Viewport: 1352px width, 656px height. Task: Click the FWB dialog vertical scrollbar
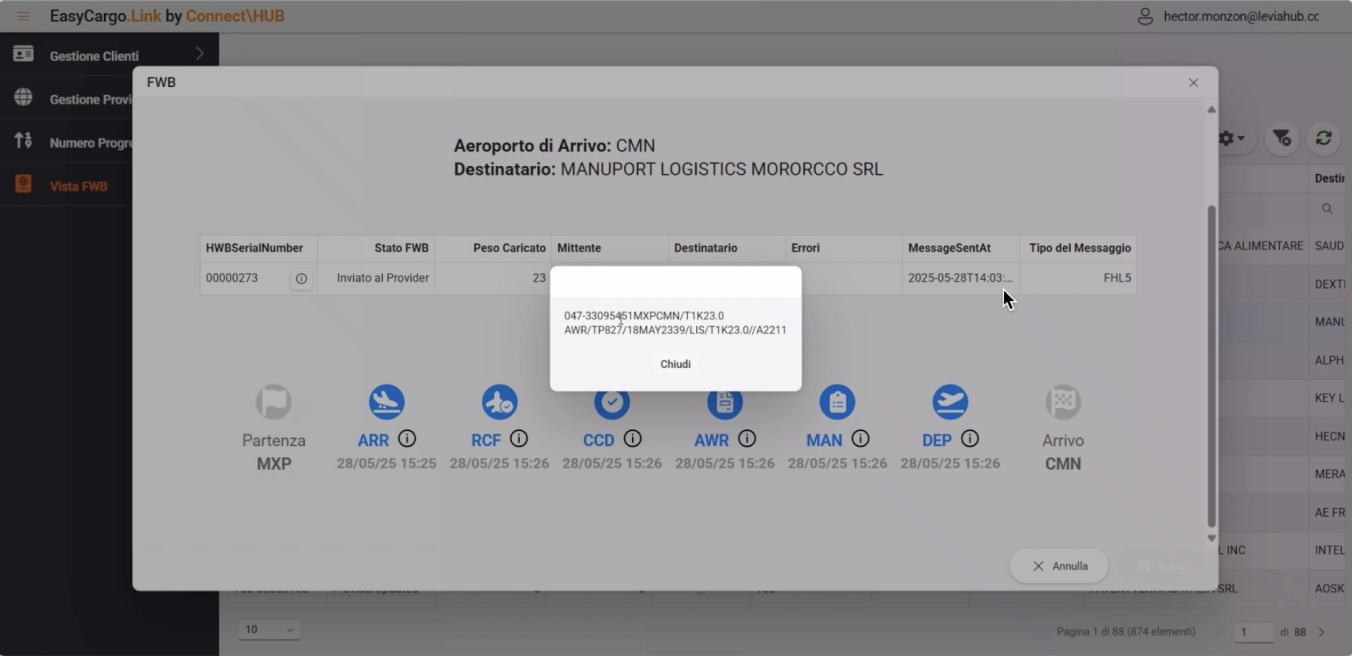pos(1211,366)
